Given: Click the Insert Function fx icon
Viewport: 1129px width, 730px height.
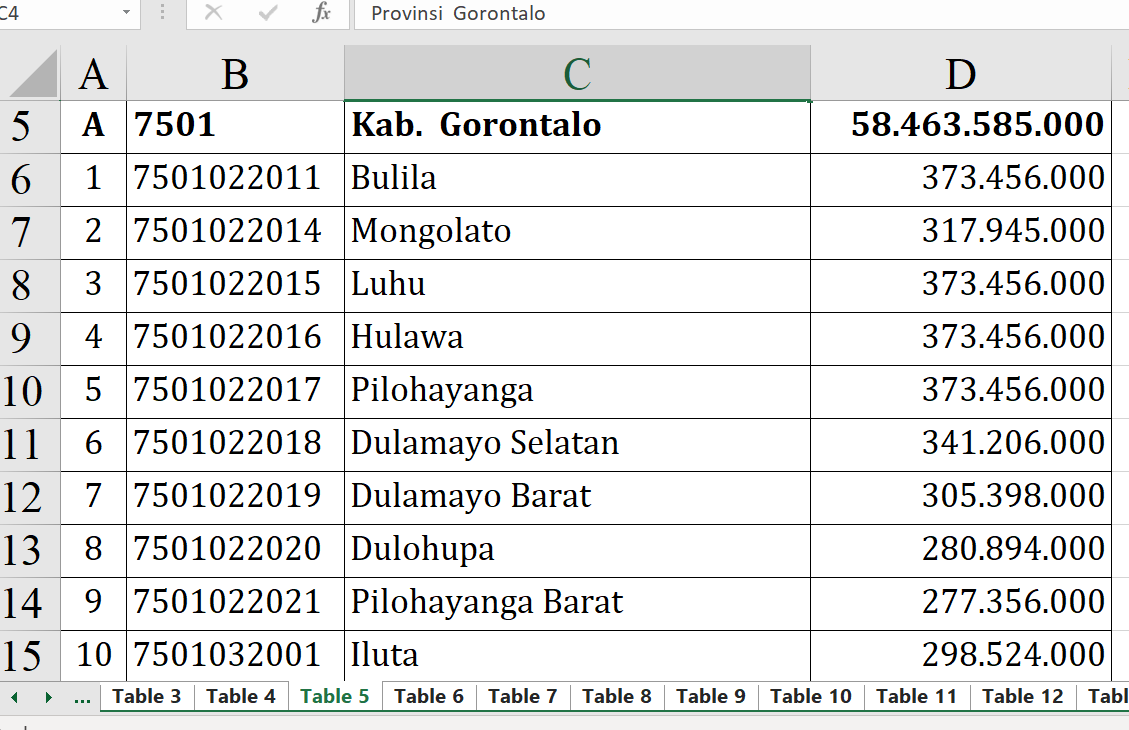Looking at the screenshot, I should click(x=321, y=13).
